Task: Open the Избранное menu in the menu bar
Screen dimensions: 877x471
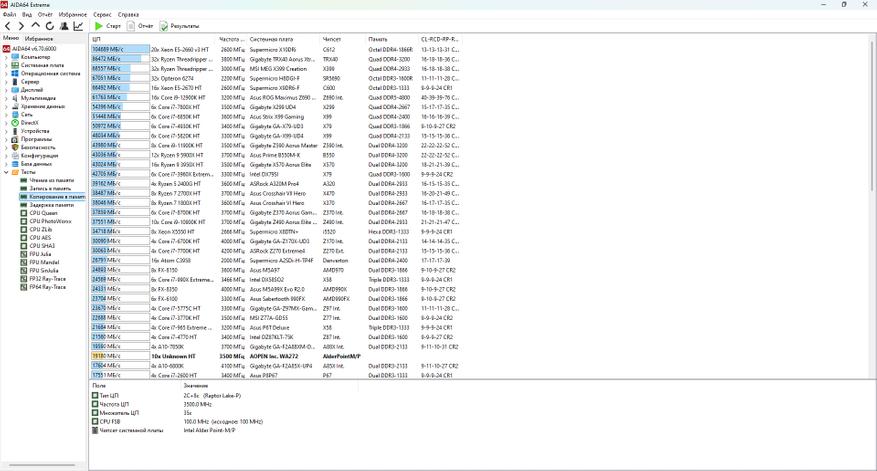Action: (x=73, y=15)
